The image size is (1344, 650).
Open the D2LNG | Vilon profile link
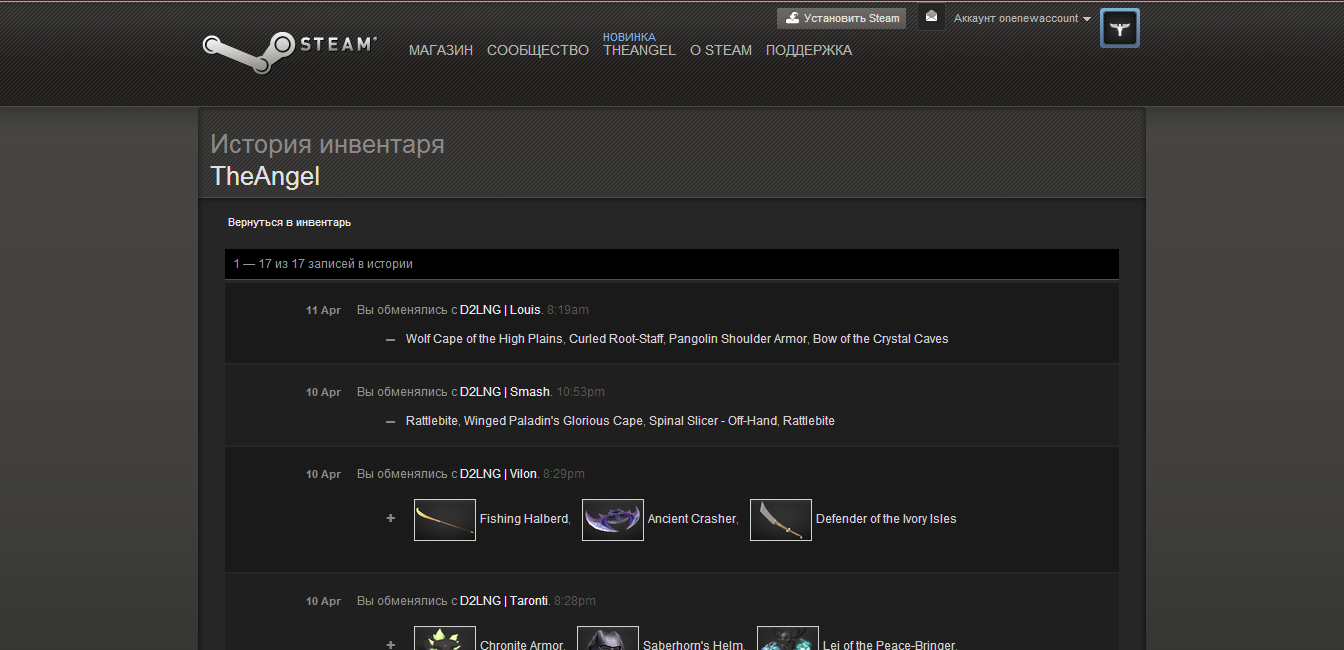pos(499,474)
